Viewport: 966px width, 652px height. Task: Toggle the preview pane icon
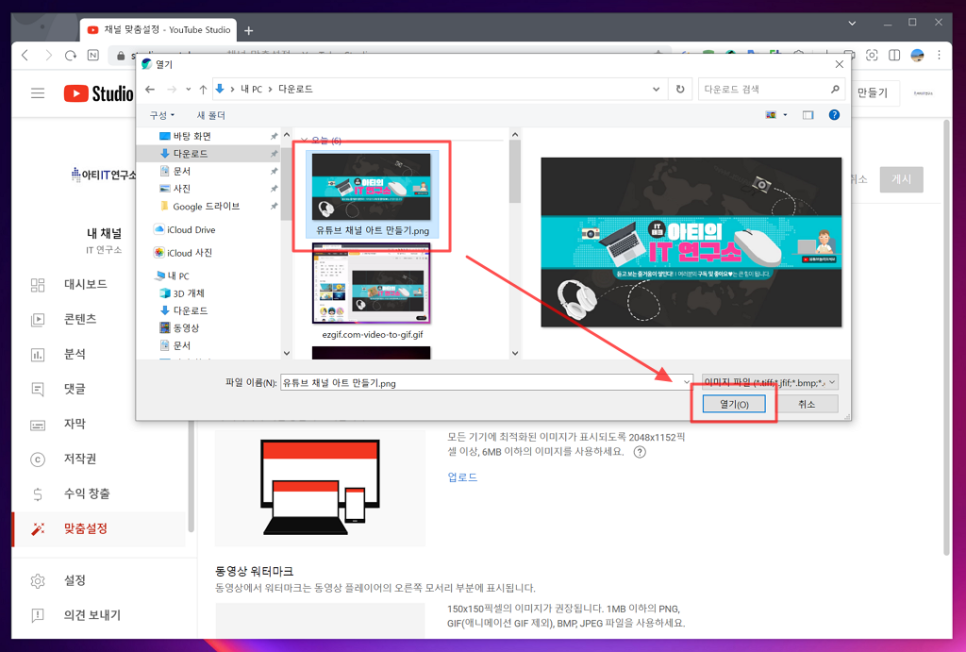point(808,115)
